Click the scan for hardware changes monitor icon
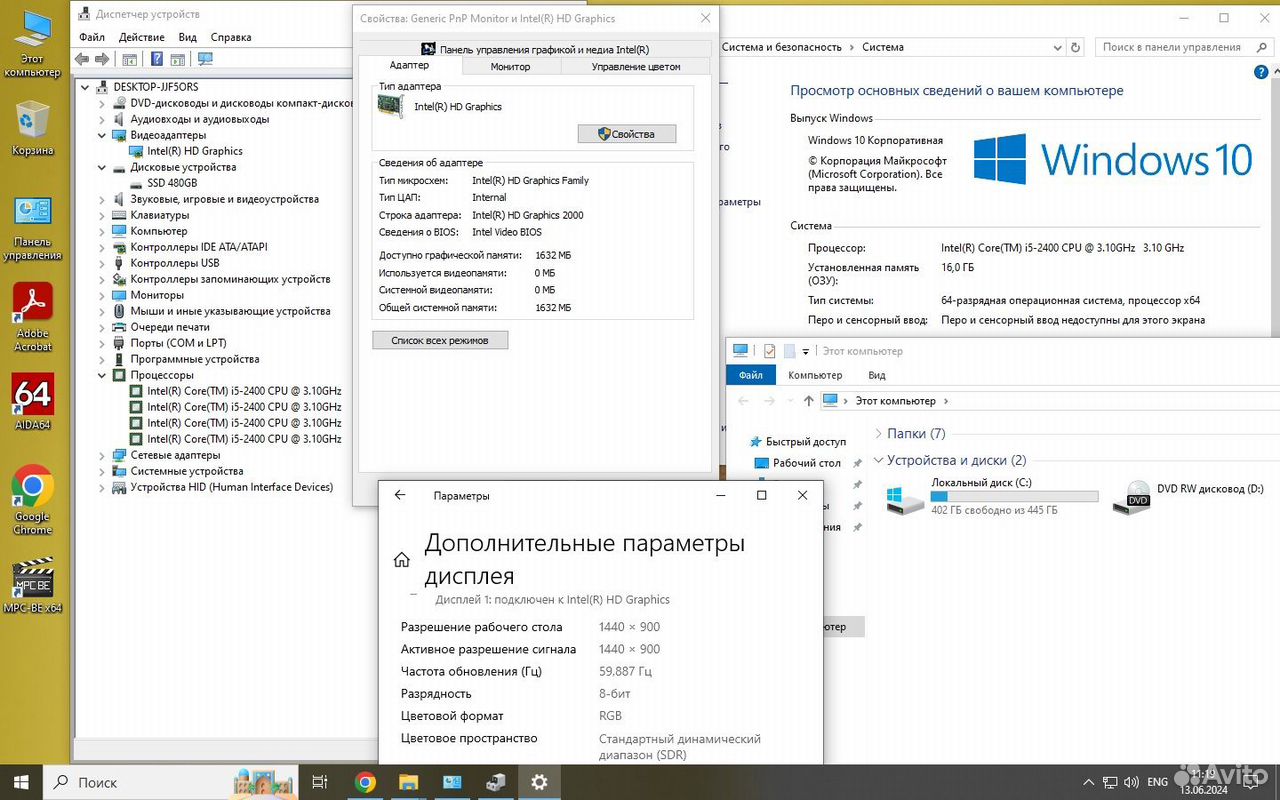1280x800 pixels. pyautogui.click(x=205, y=59)
